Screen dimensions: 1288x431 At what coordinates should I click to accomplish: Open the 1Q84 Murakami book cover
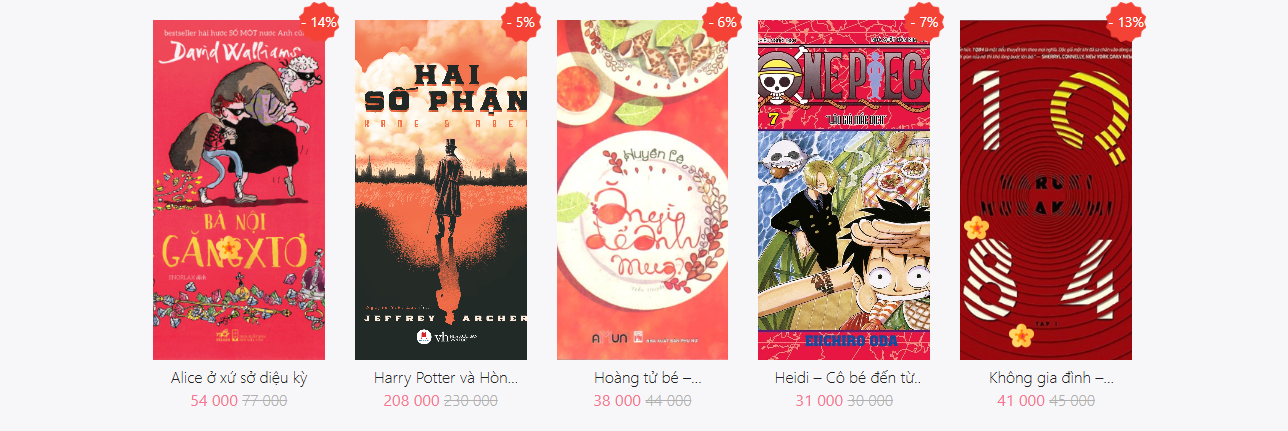pyautogui.click(x=1046, y=190)
